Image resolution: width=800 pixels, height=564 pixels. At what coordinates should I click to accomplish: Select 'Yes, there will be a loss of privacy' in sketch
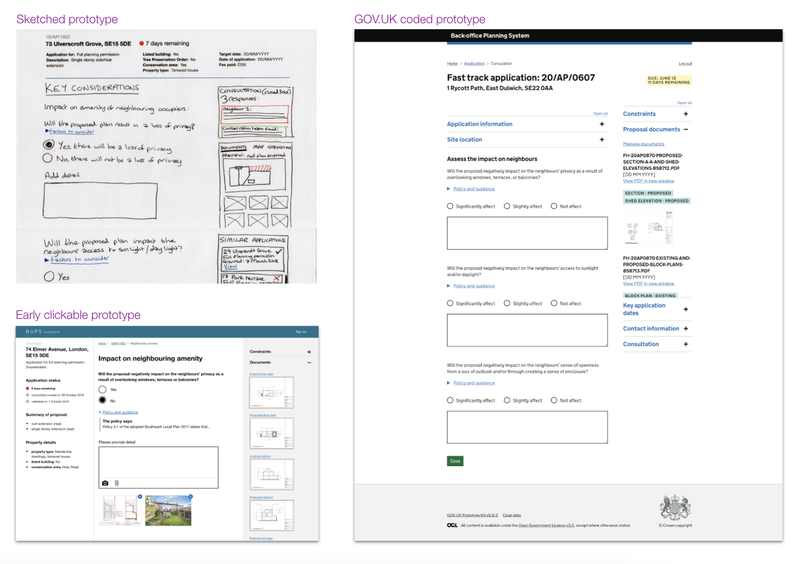(x=48, y=144)
